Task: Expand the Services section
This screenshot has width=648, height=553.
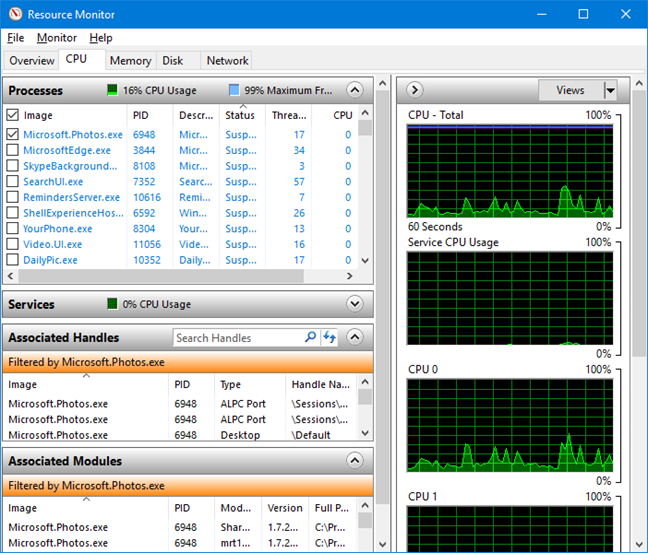Action: click(354, 304)
